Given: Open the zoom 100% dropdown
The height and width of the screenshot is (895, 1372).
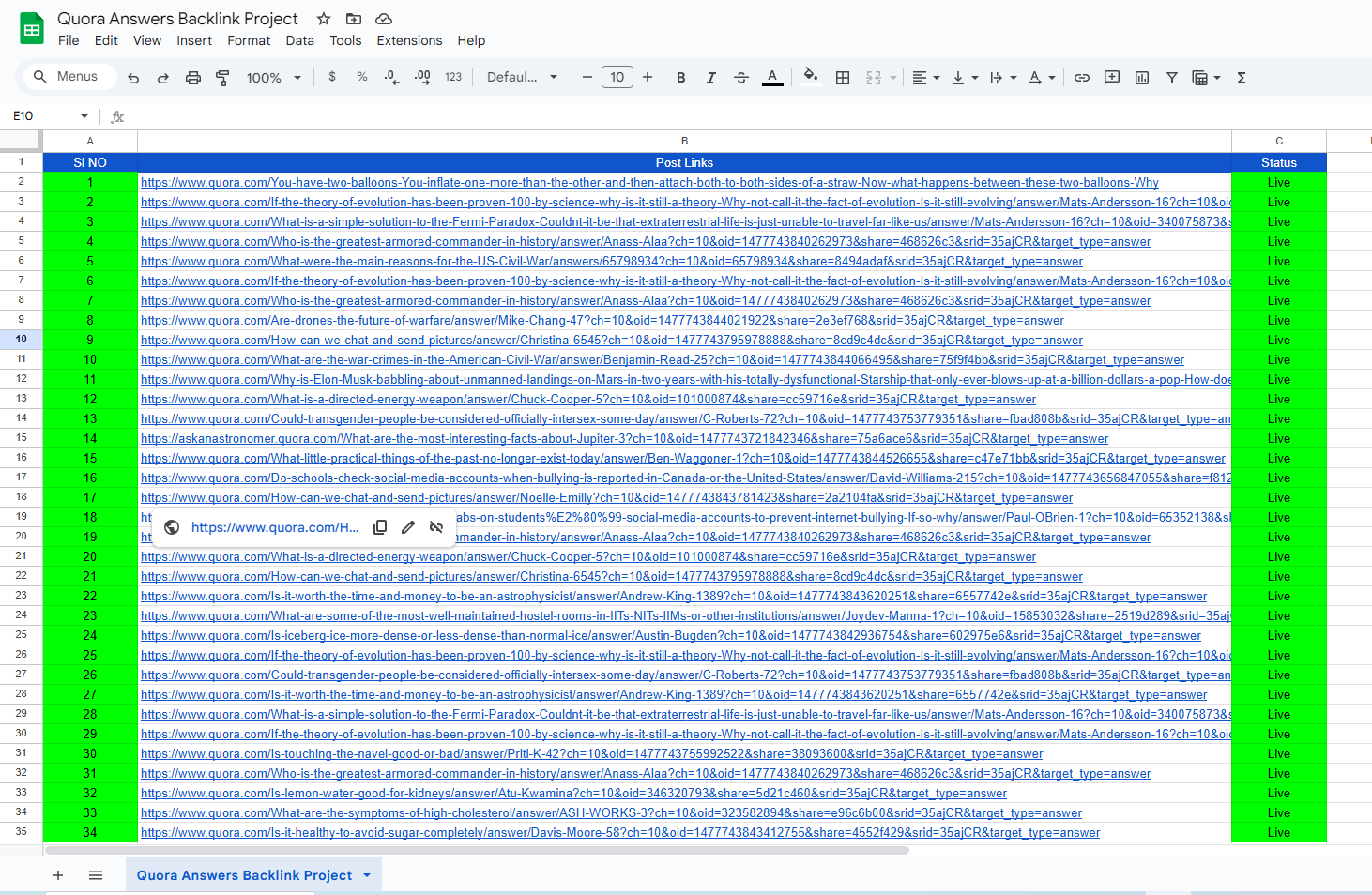Looking at the screenshot, I should tap(274, 78).
